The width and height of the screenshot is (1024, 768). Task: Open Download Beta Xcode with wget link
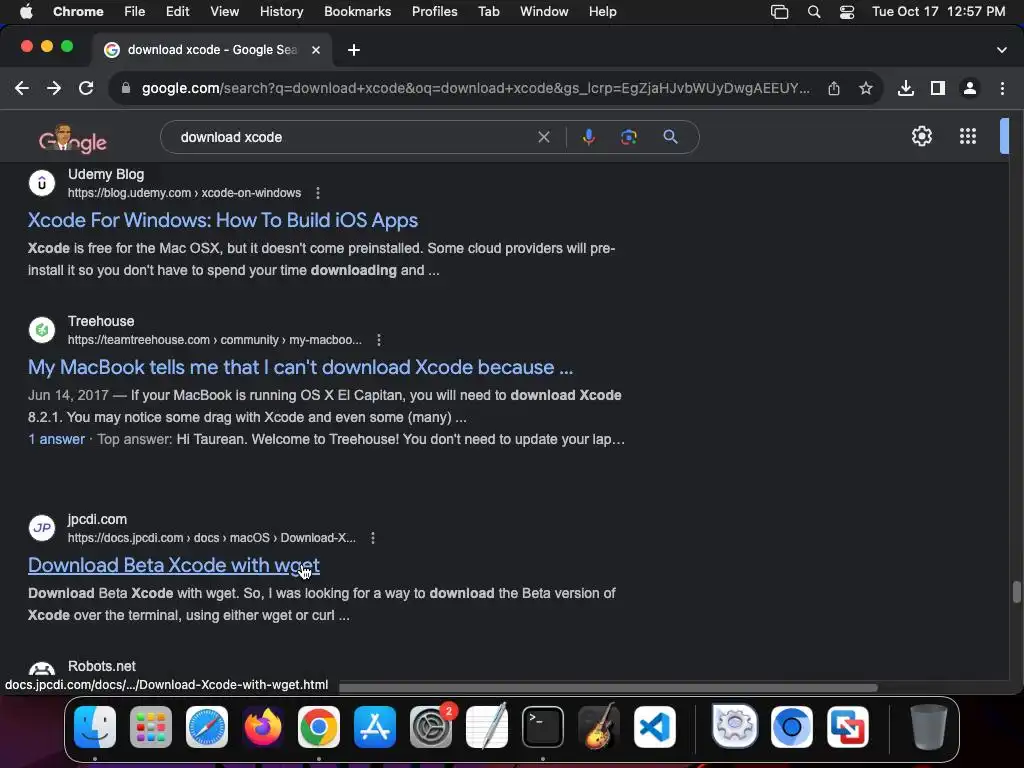[174, 566]
